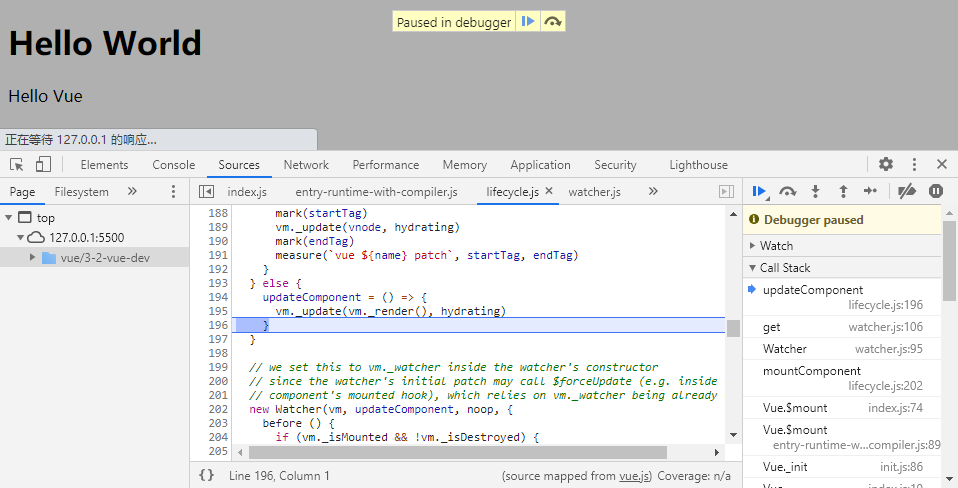958x488 pixels.
Task: Open the Elements tab
Action: 104,165
